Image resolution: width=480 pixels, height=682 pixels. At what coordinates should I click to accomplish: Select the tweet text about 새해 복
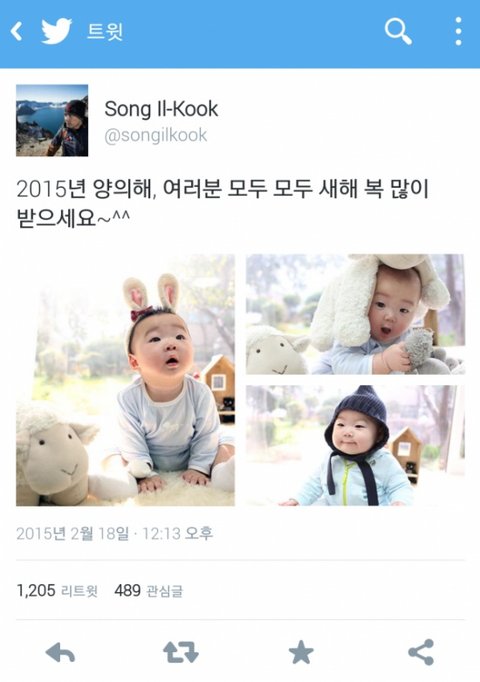click(x=223, y=203)
